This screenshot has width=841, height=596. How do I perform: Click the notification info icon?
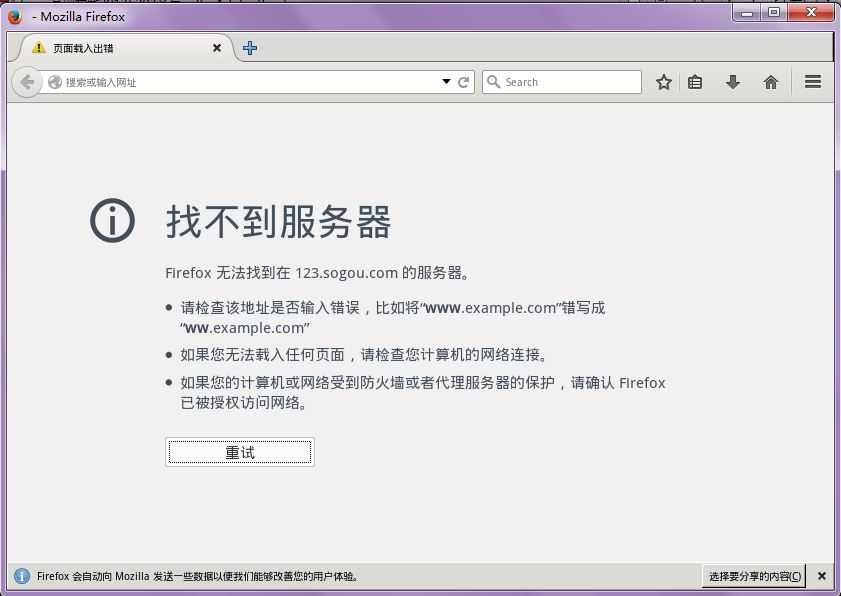coord(21,576)
